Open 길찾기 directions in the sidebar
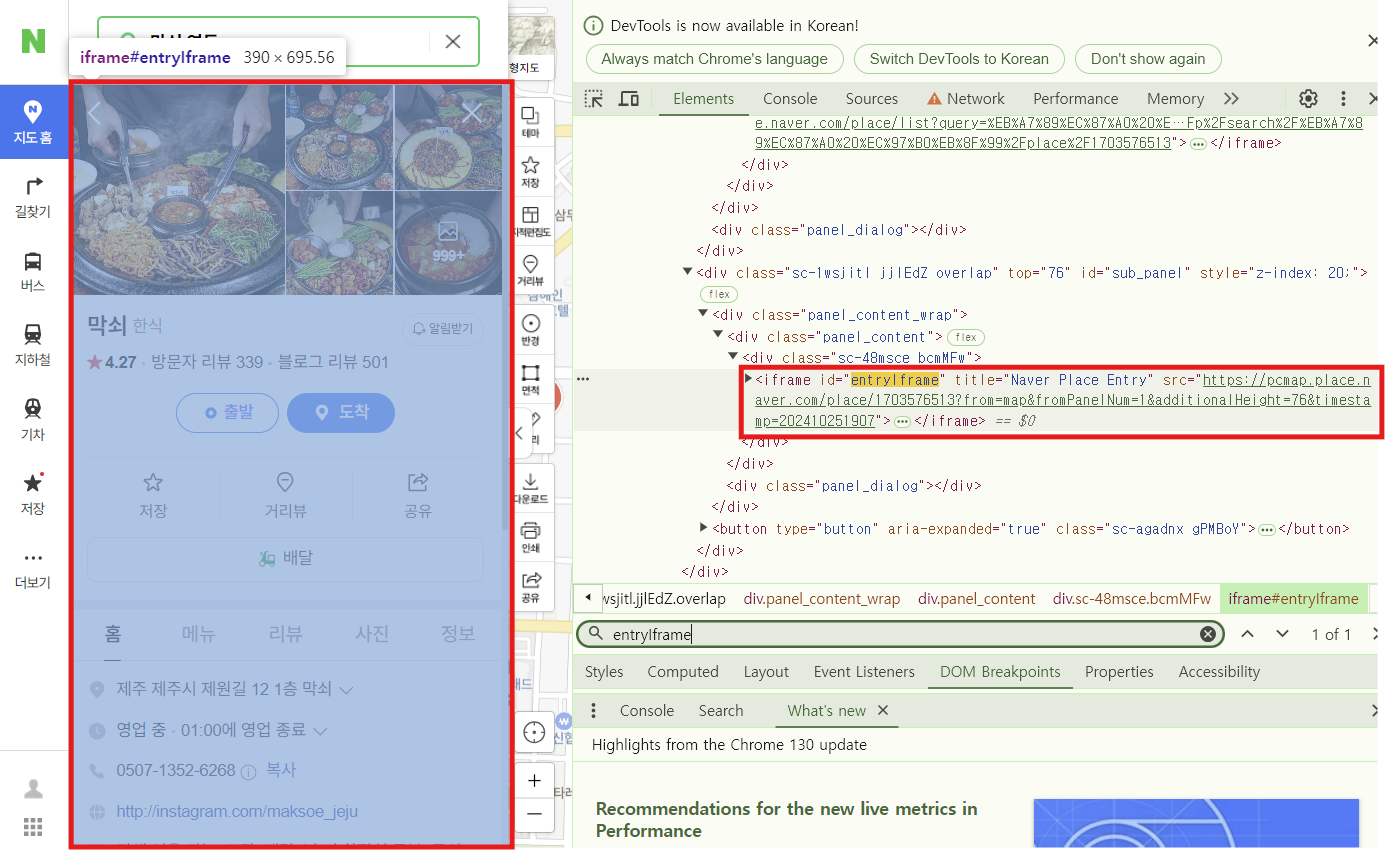Viewport: 1385px width, 850px height. coord(33,196)
